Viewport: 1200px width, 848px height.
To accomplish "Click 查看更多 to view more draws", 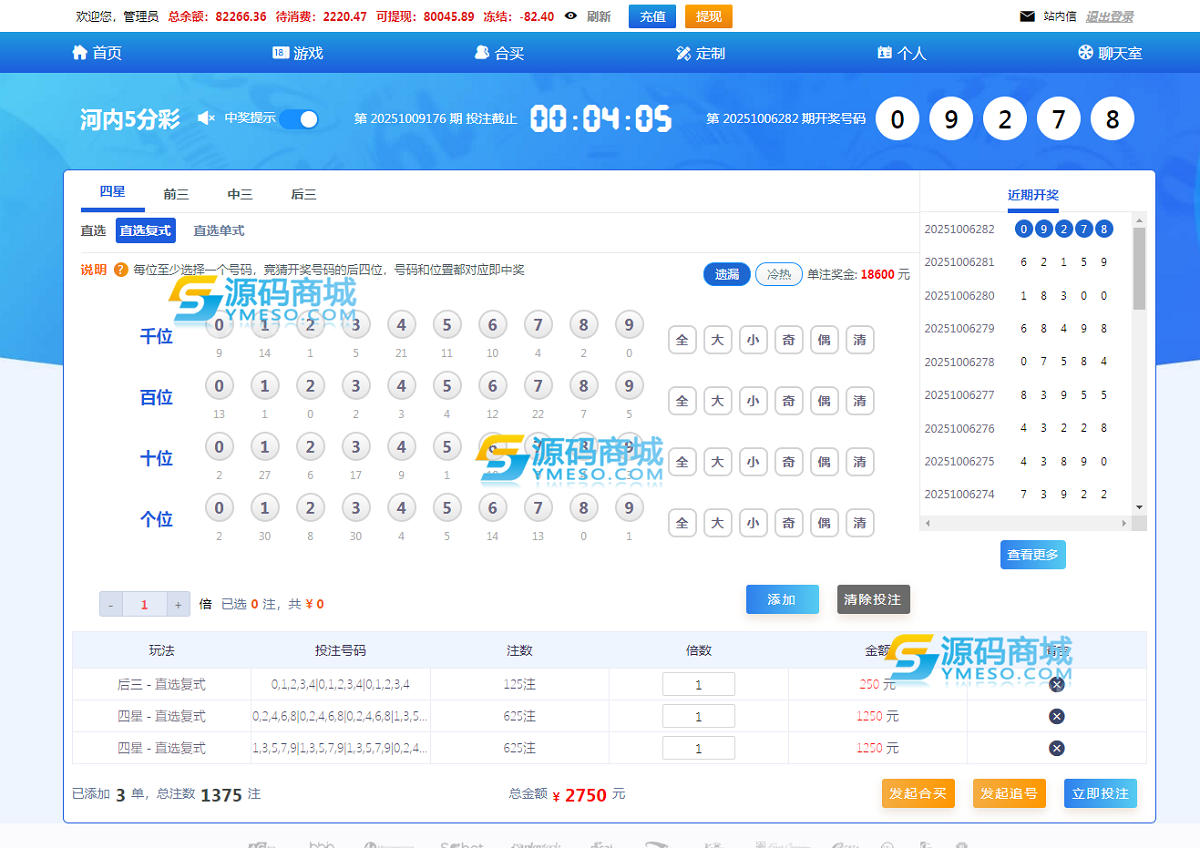I will point(1032,555).
